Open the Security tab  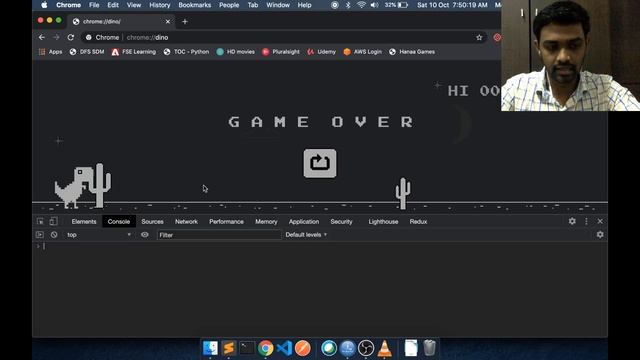[341, 222]
